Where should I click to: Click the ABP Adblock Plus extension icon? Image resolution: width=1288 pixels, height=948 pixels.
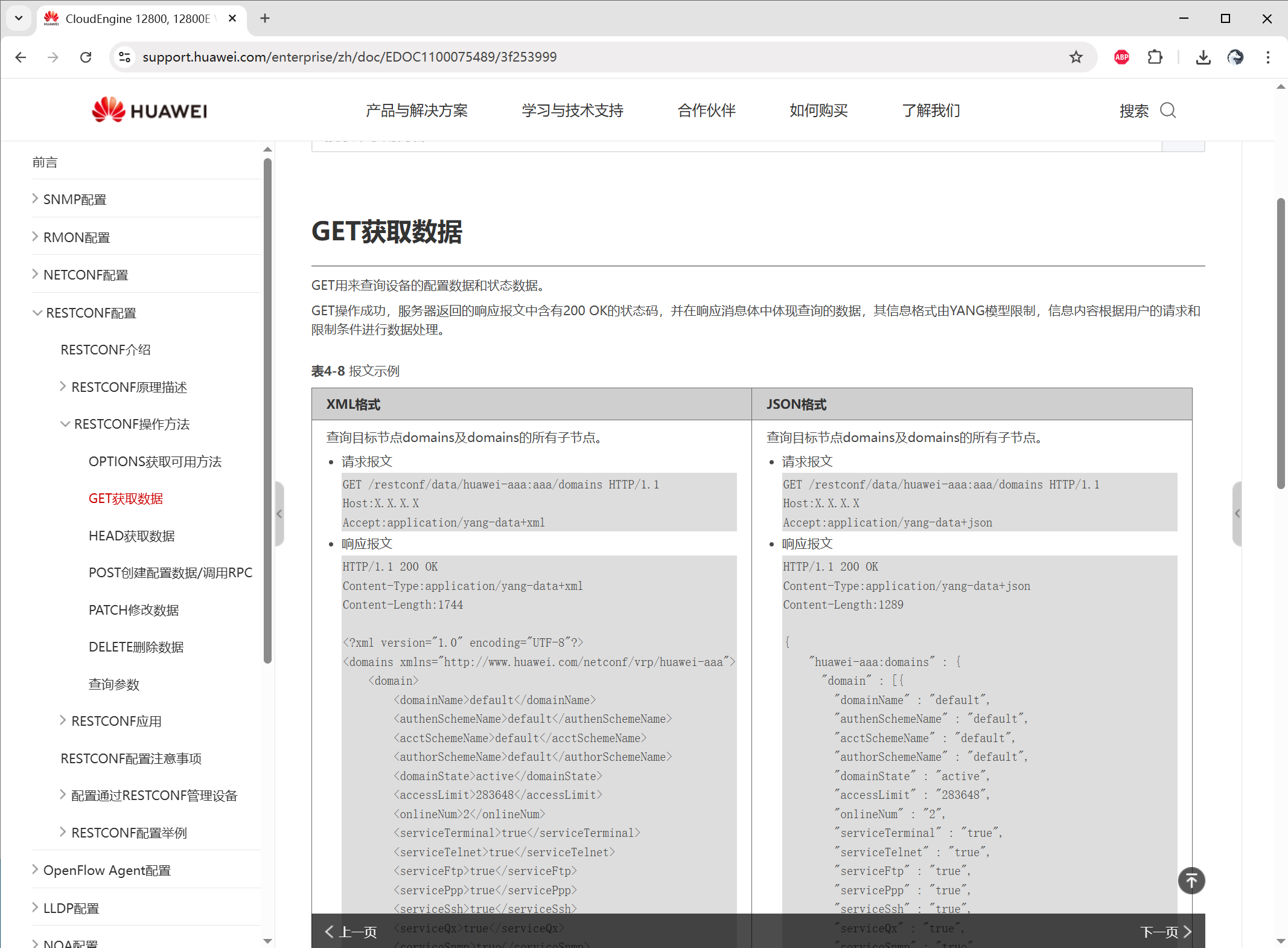(x=1121, y=57)
